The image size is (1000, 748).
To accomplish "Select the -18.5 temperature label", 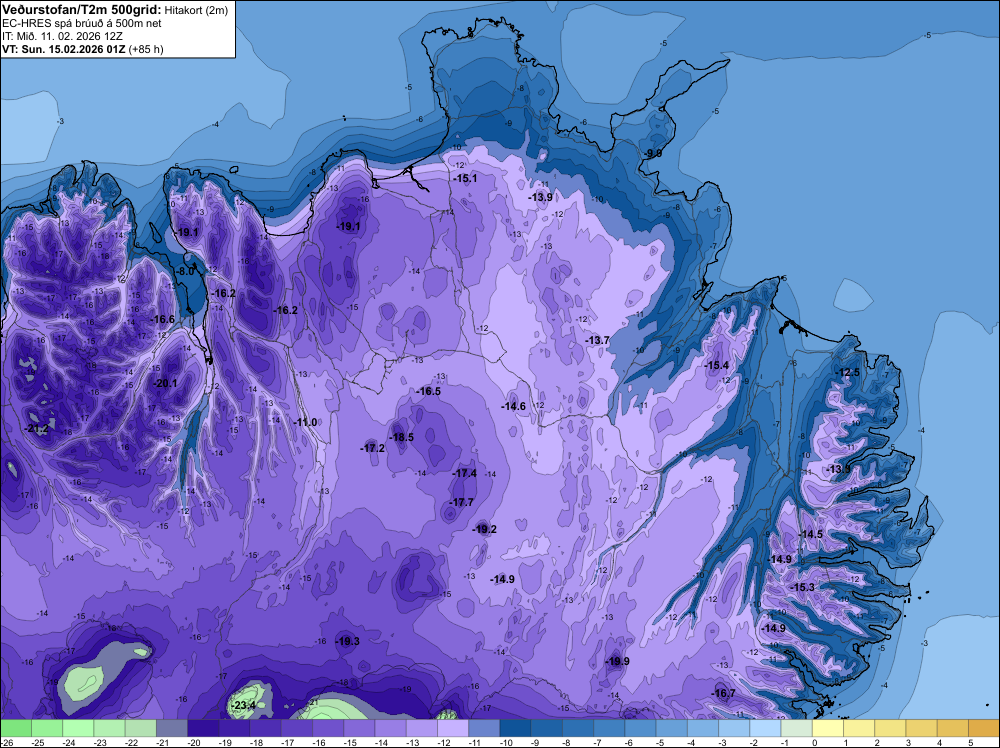I will tap(401, 437).
